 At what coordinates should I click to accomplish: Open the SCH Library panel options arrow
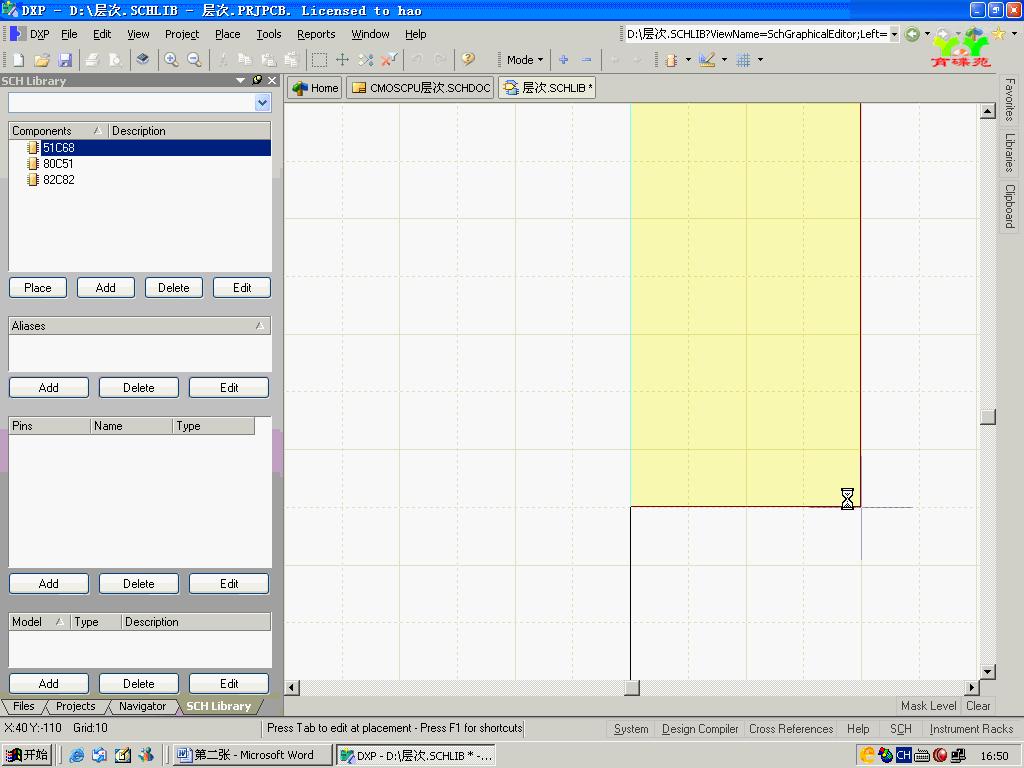[x=240, y=80]
